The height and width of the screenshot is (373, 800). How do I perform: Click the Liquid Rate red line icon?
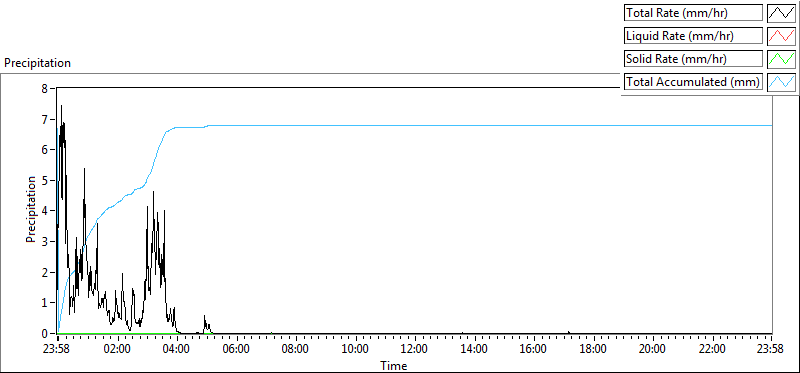pyautogui.click(x=782, y=36)
